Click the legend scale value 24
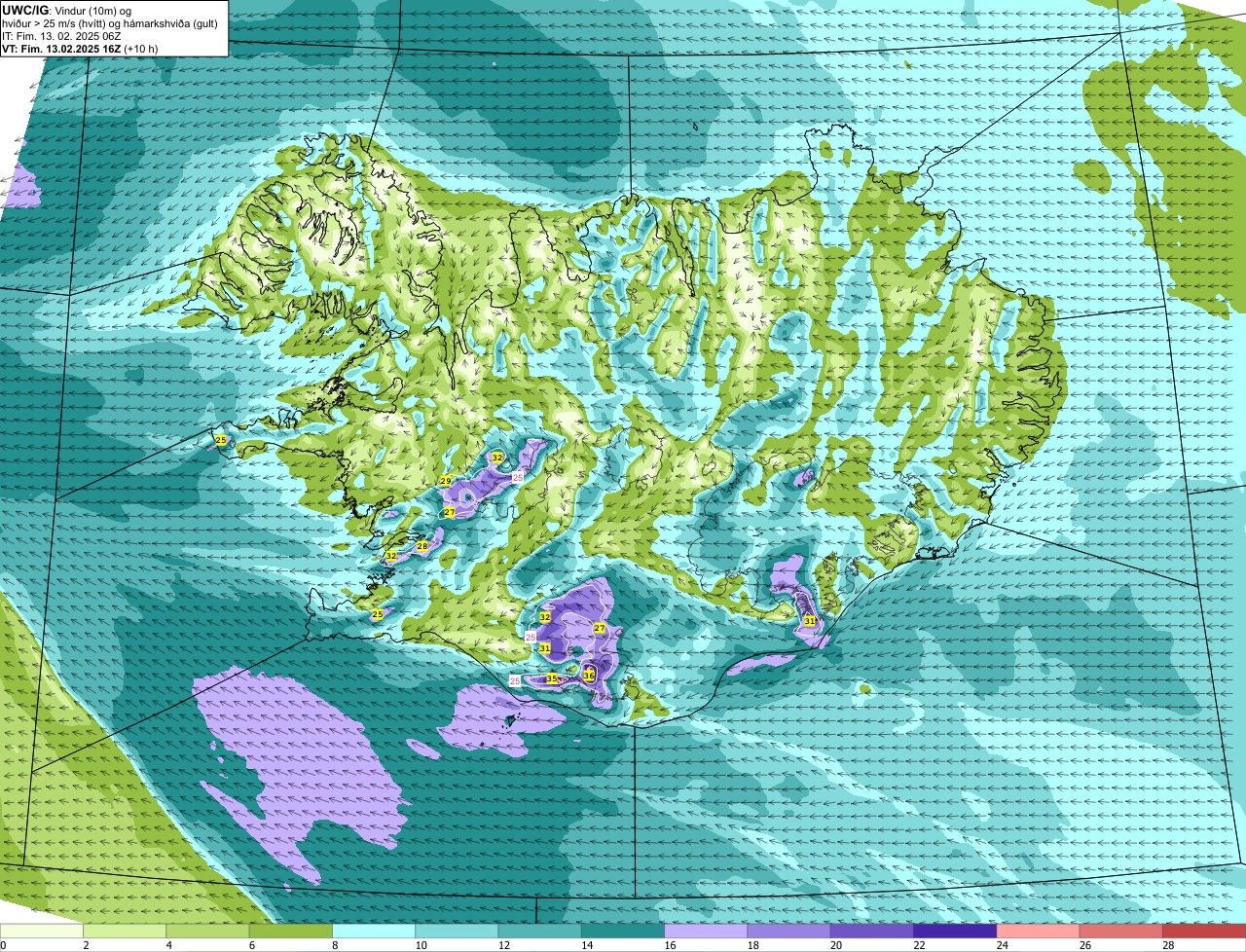Image resolution: width=1246 pixels, height=952 pixels. (1001, 945)
